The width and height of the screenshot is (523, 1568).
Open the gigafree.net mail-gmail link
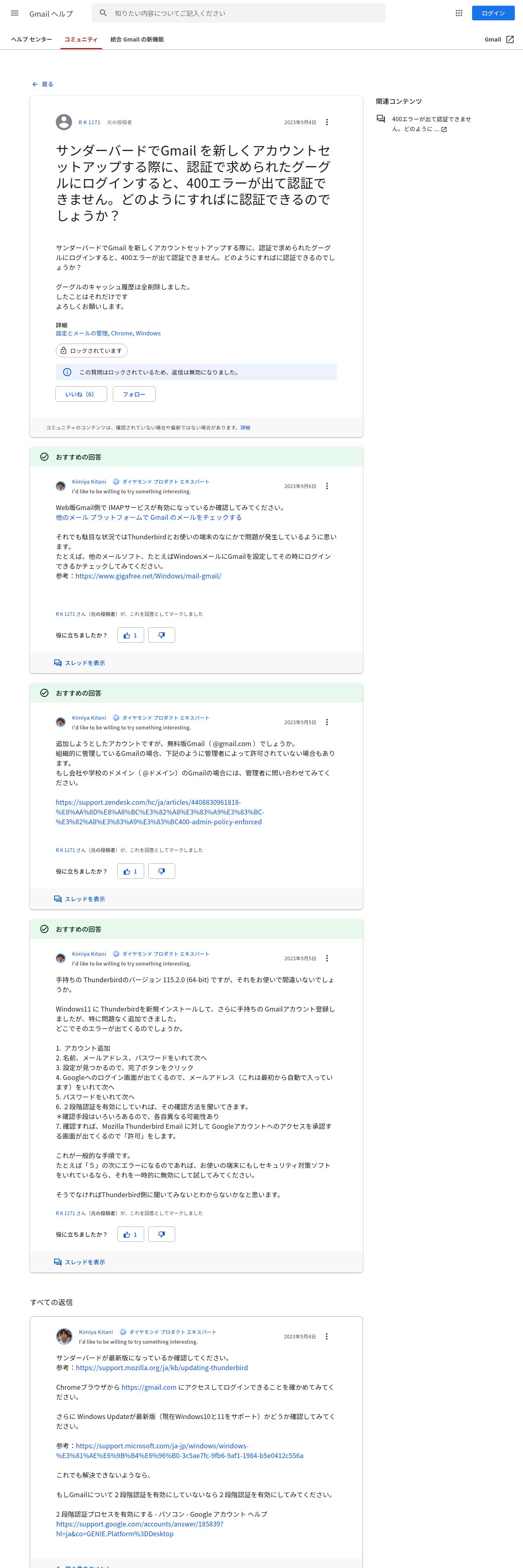tap(148, 576)
